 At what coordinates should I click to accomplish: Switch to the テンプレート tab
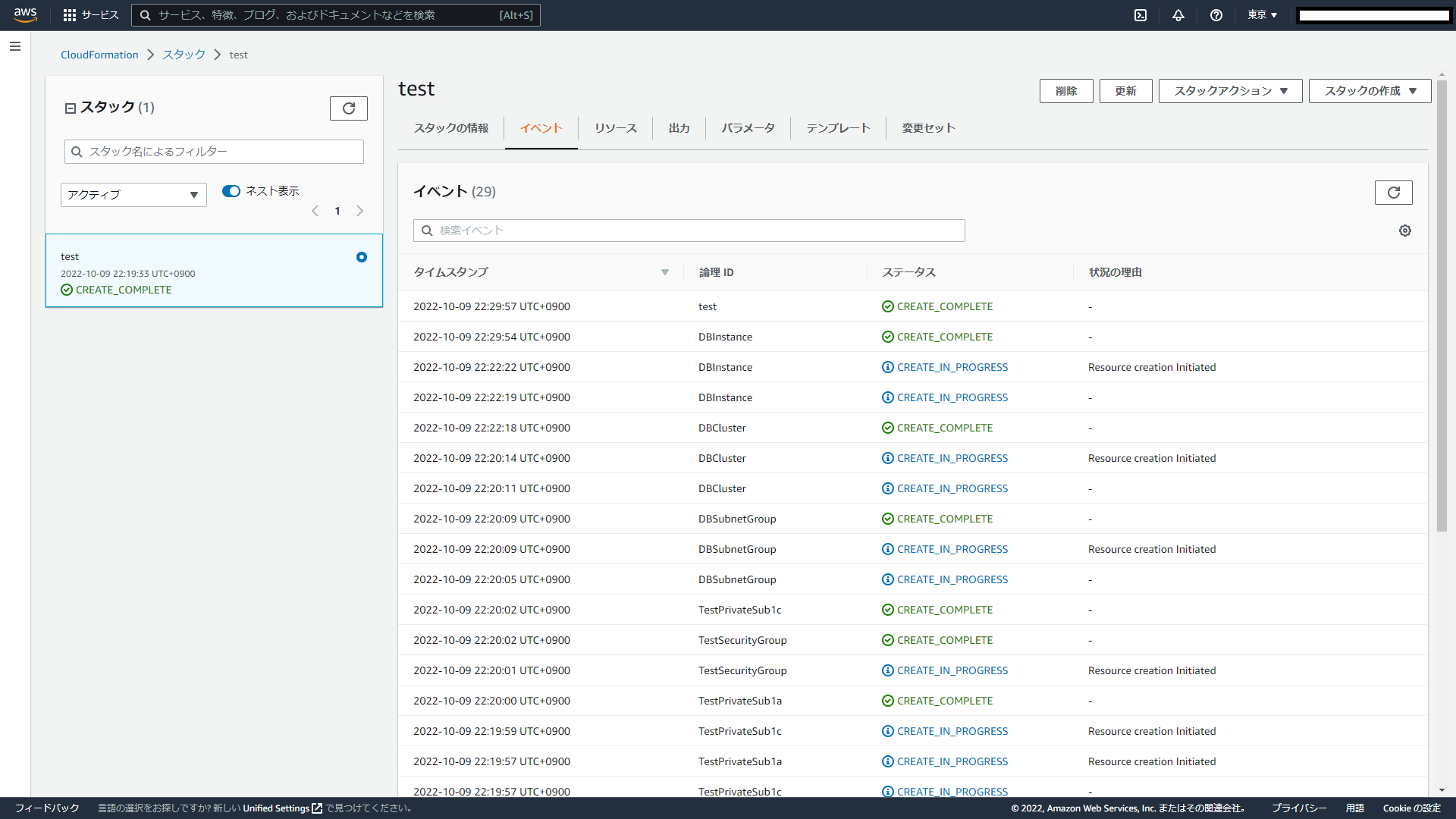(x=838, y=128)
